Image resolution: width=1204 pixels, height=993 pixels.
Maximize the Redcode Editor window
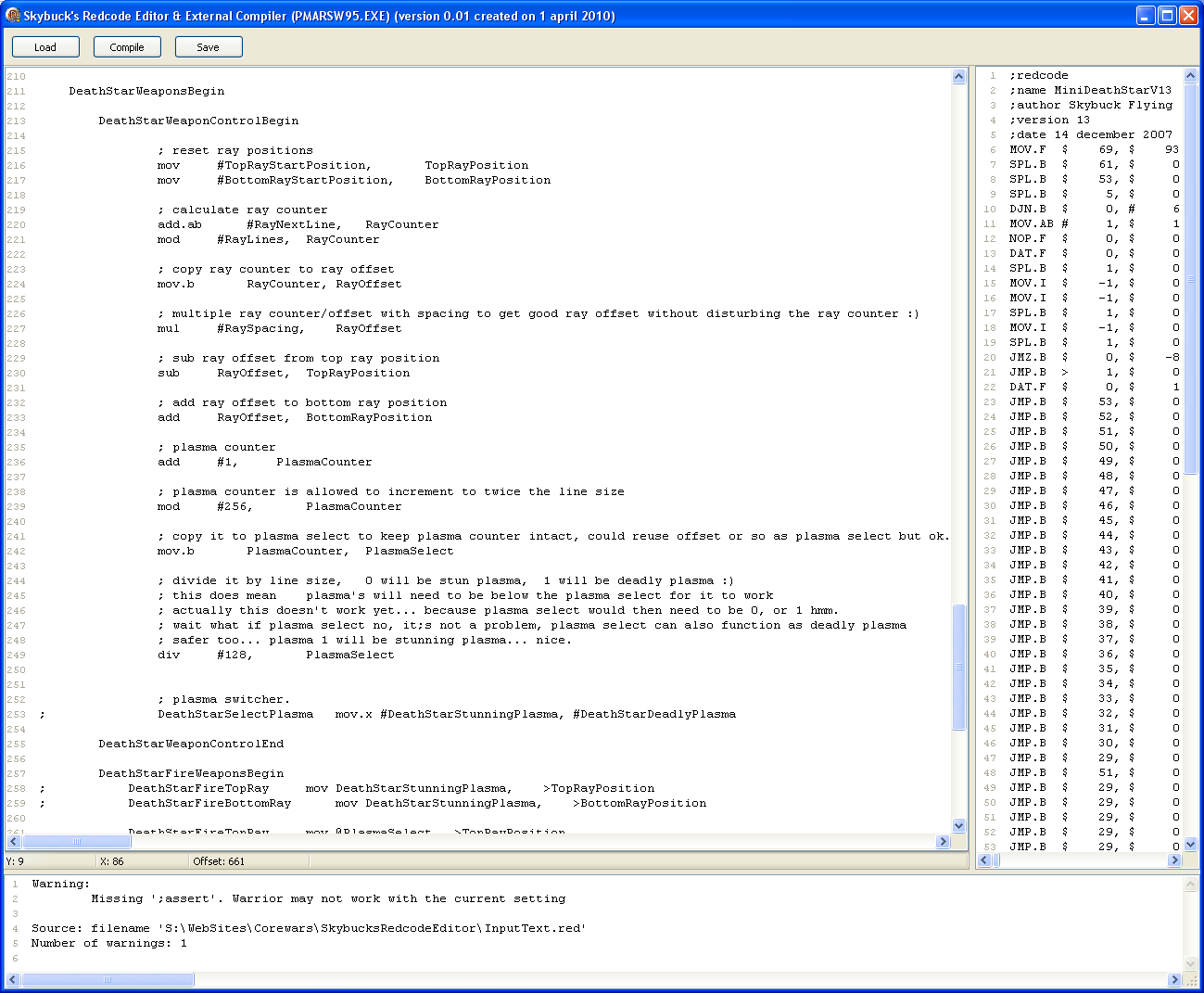coord(1167,16)
